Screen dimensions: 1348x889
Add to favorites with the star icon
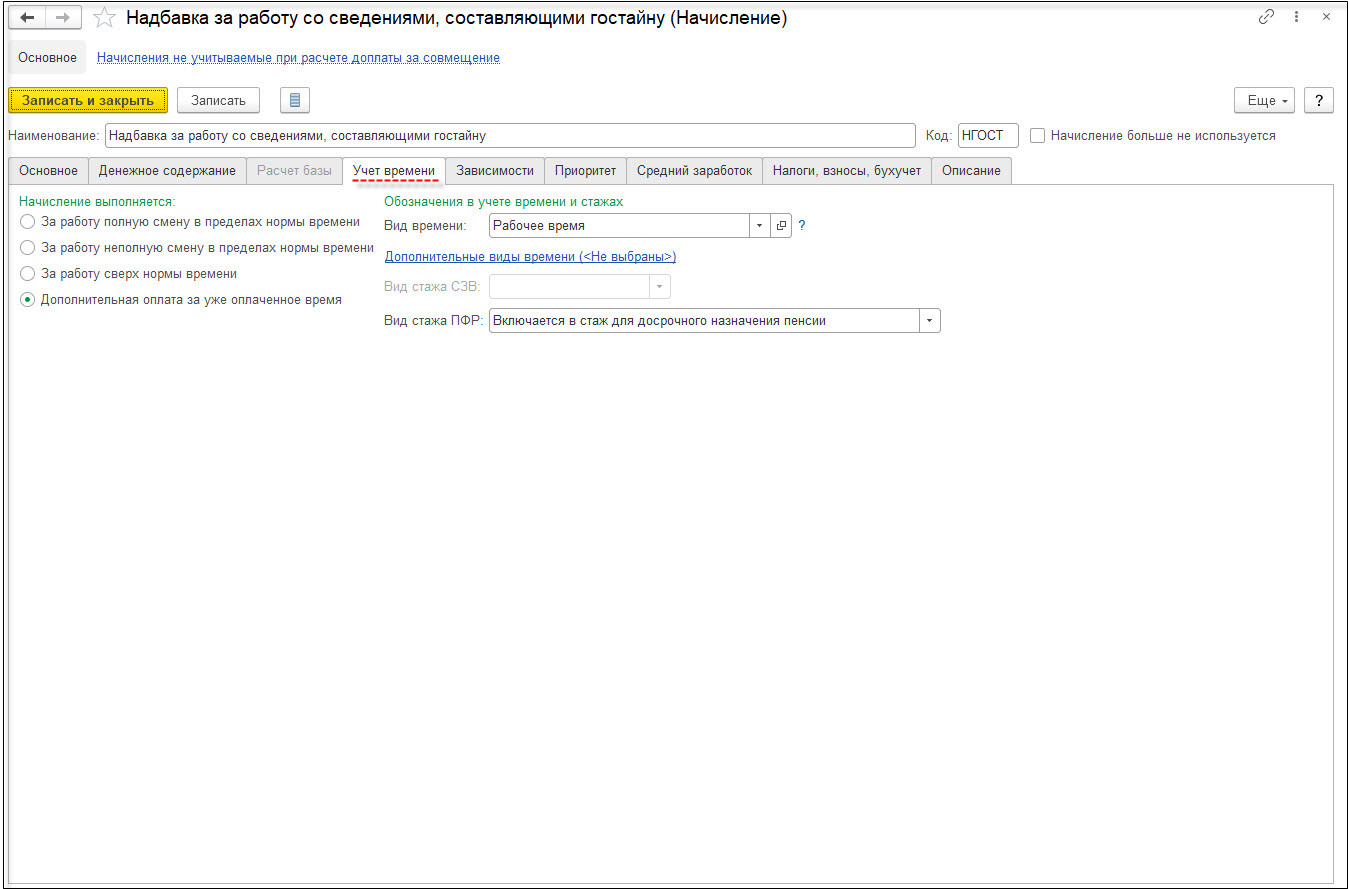[104, 18]
